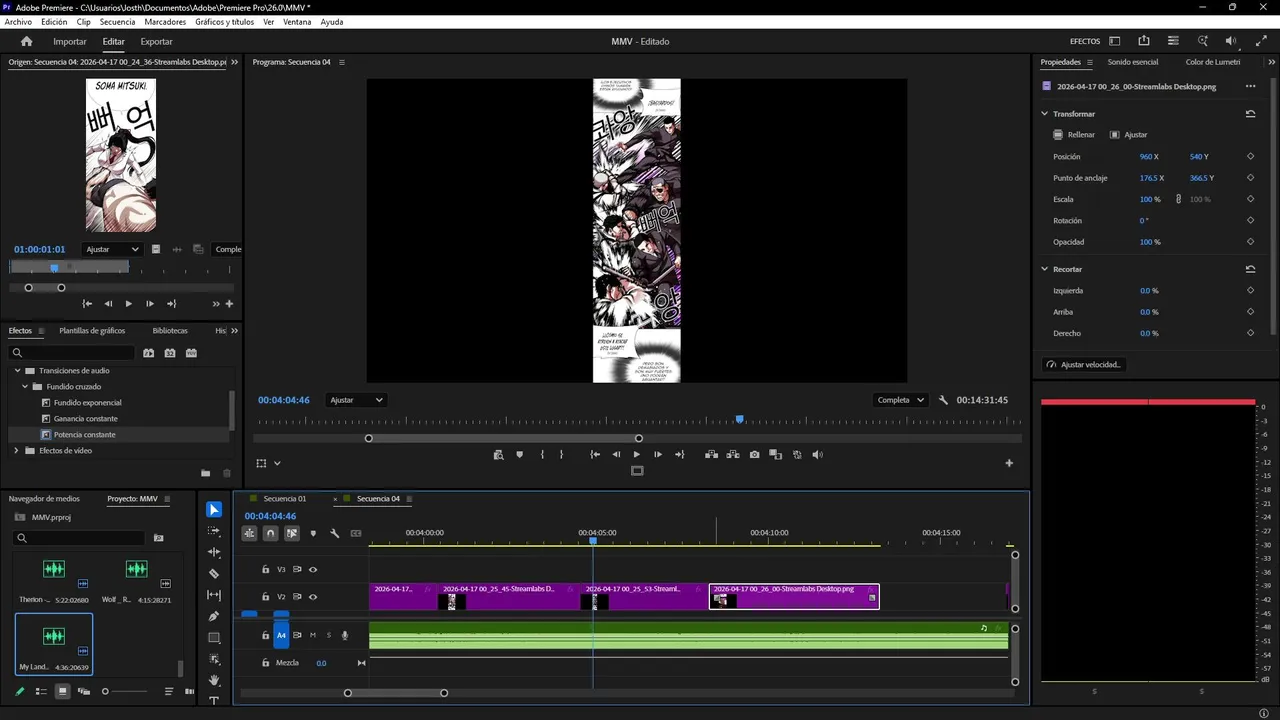Toggle Snap in timeline
1280x720 pixels.
click(x=270, y=533)
